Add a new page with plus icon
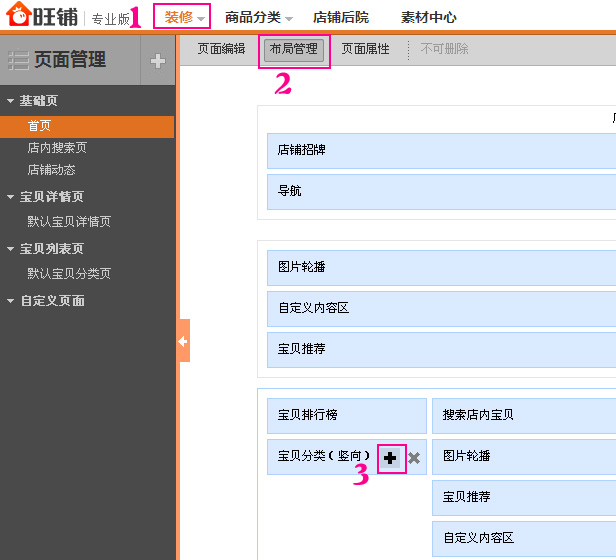Image resolution: width=616 pixels, height=560 pixels. (157, 61)
